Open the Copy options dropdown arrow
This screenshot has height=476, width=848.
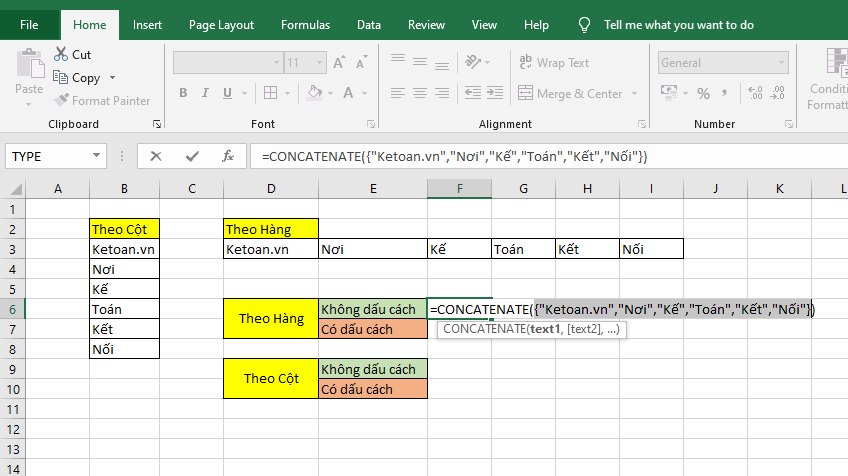(112, 78)
